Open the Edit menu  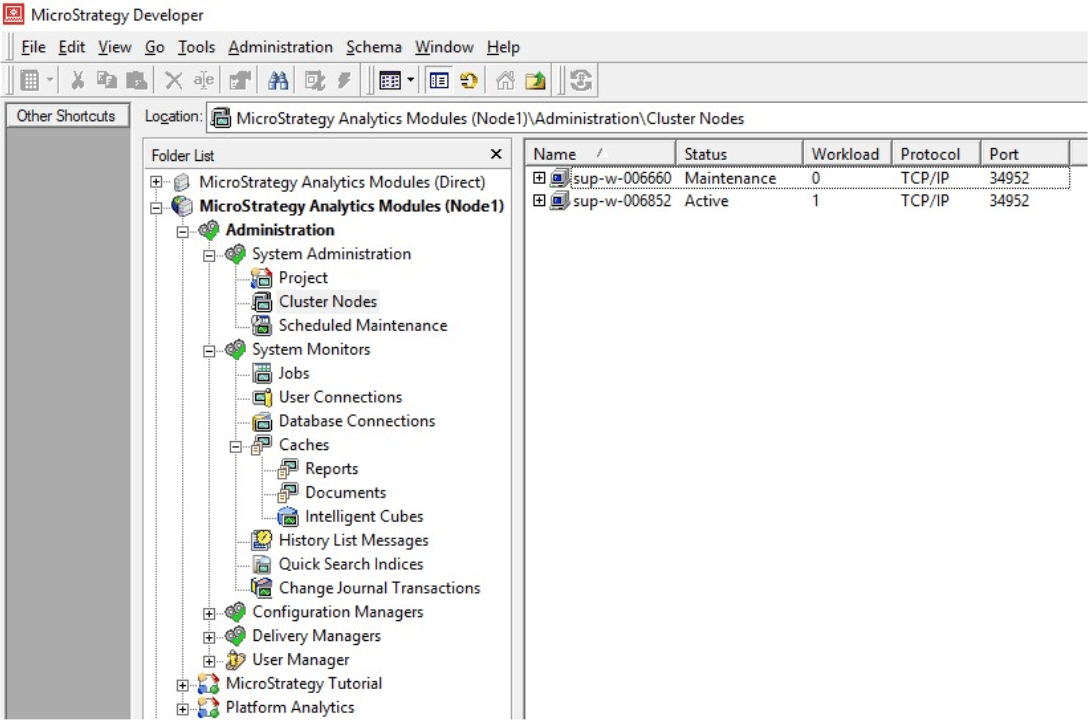71,47
